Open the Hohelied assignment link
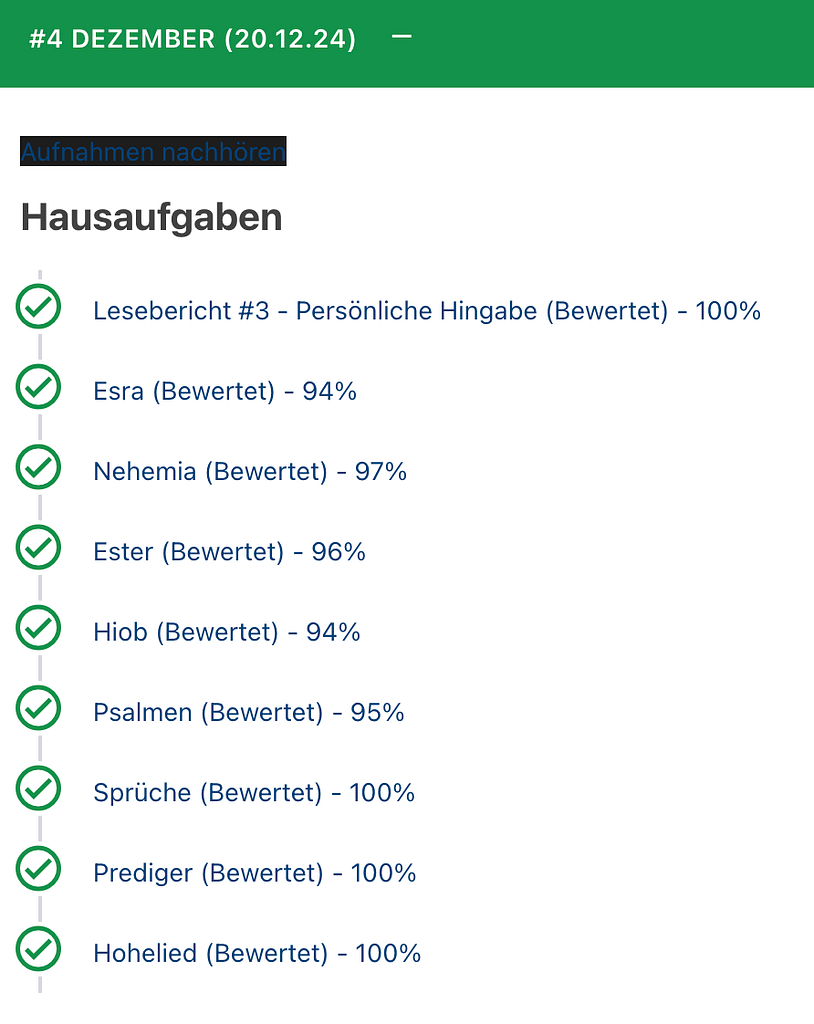Screen dimensions: 814x1024 [x=257, y=953]
